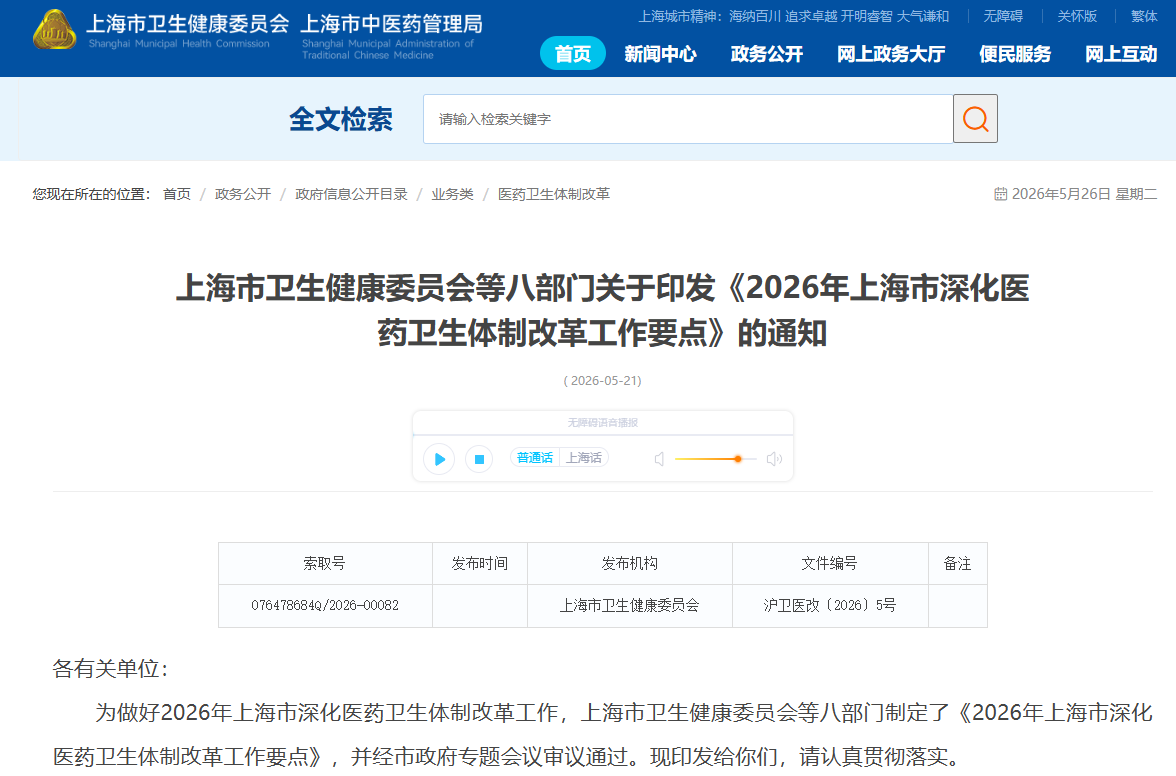Click the Shanghai Health Commission gold emblem logo
This screenshot has width=1176, height=776.
coord(55,30)
